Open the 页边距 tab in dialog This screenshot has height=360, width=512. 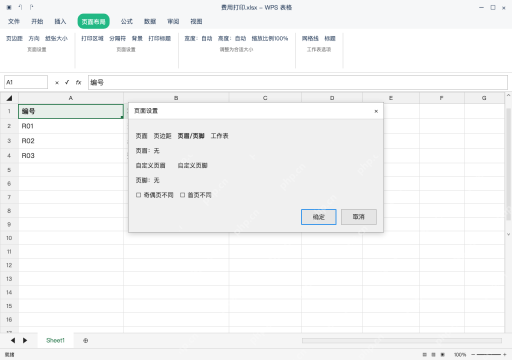[x=162, y=136]
